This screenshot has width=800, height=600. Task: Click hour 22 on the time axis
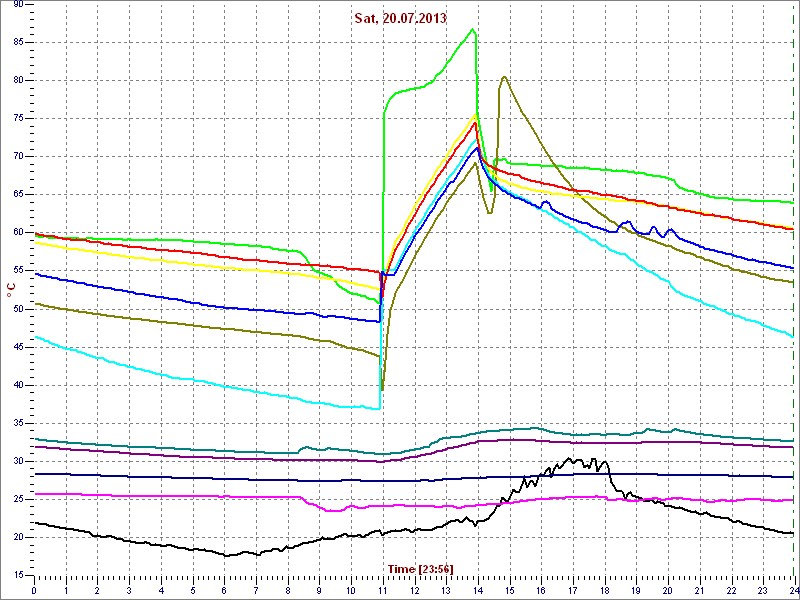pyautogui.click(x=731, y=590)
